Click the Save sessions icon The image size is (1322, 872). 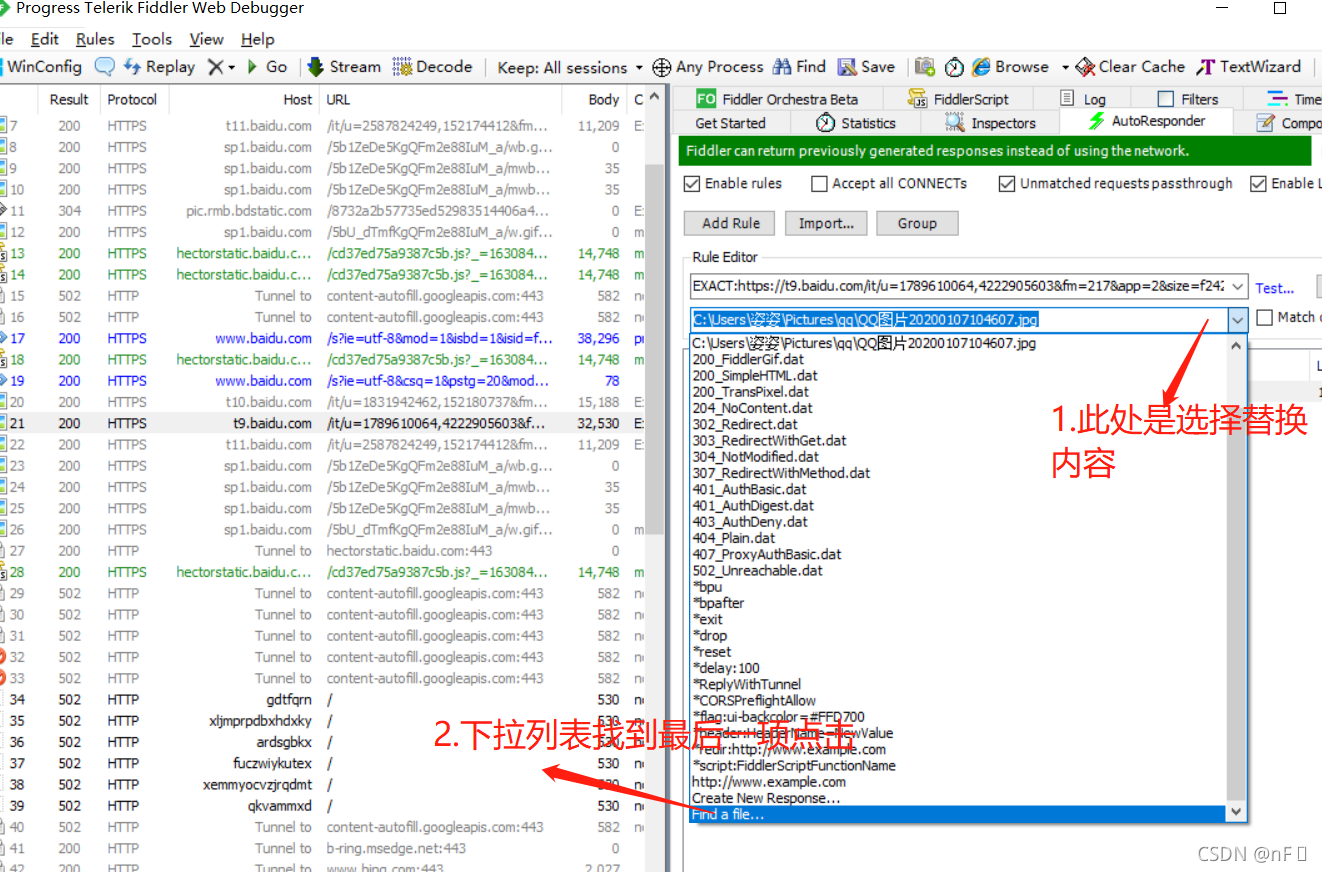(x=847, y=67)
